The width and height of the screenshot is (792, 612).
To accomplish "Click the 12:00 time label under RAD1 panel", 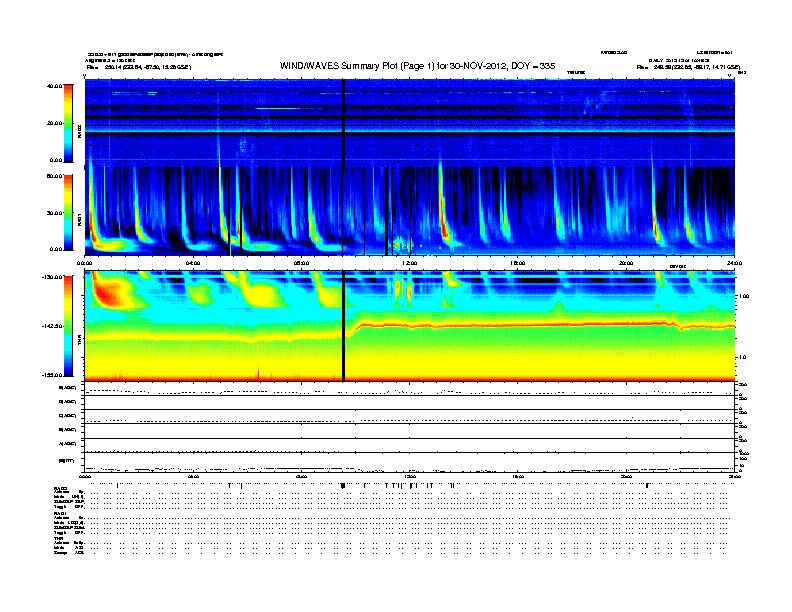I will click(x=410, y=263).
